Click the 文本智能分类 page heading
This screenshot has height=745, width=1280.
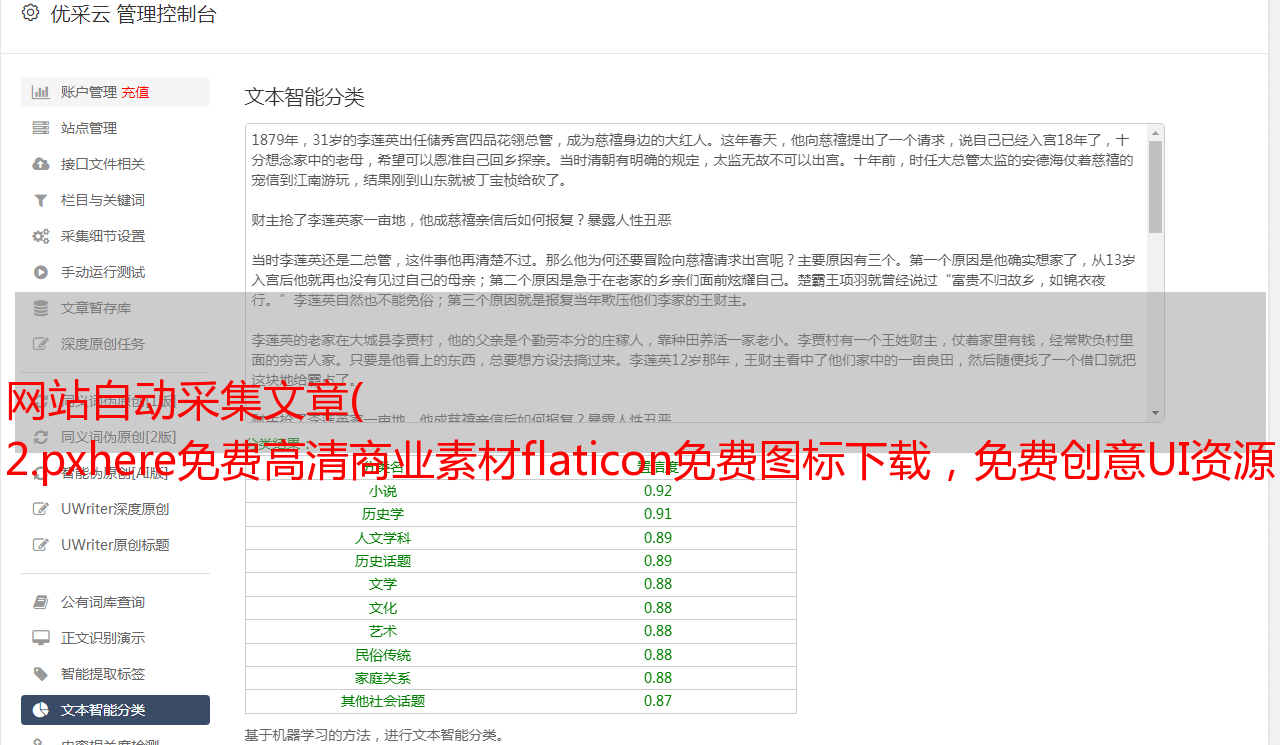tap(305, 97)
